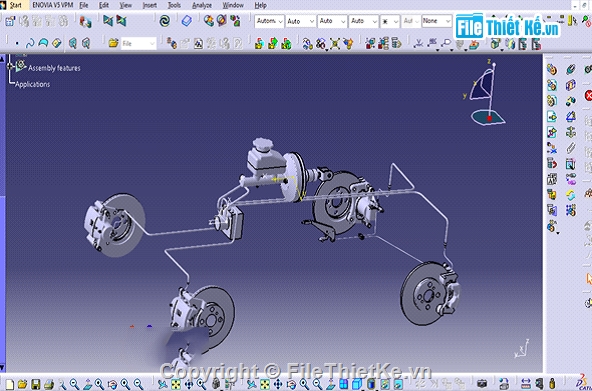Open the Analyze menu
The image size is (592, 391).
[202, 5]
